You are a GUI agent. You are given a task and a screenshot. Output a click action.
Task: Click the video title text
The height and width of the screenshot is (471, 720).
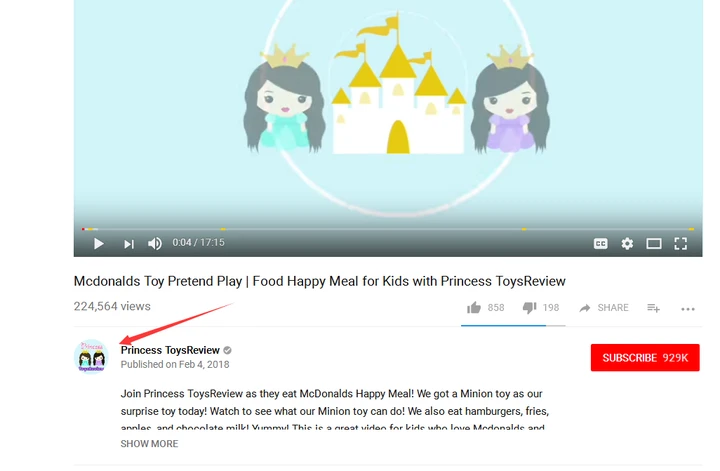pyautogui.click(x=320, y=281)
